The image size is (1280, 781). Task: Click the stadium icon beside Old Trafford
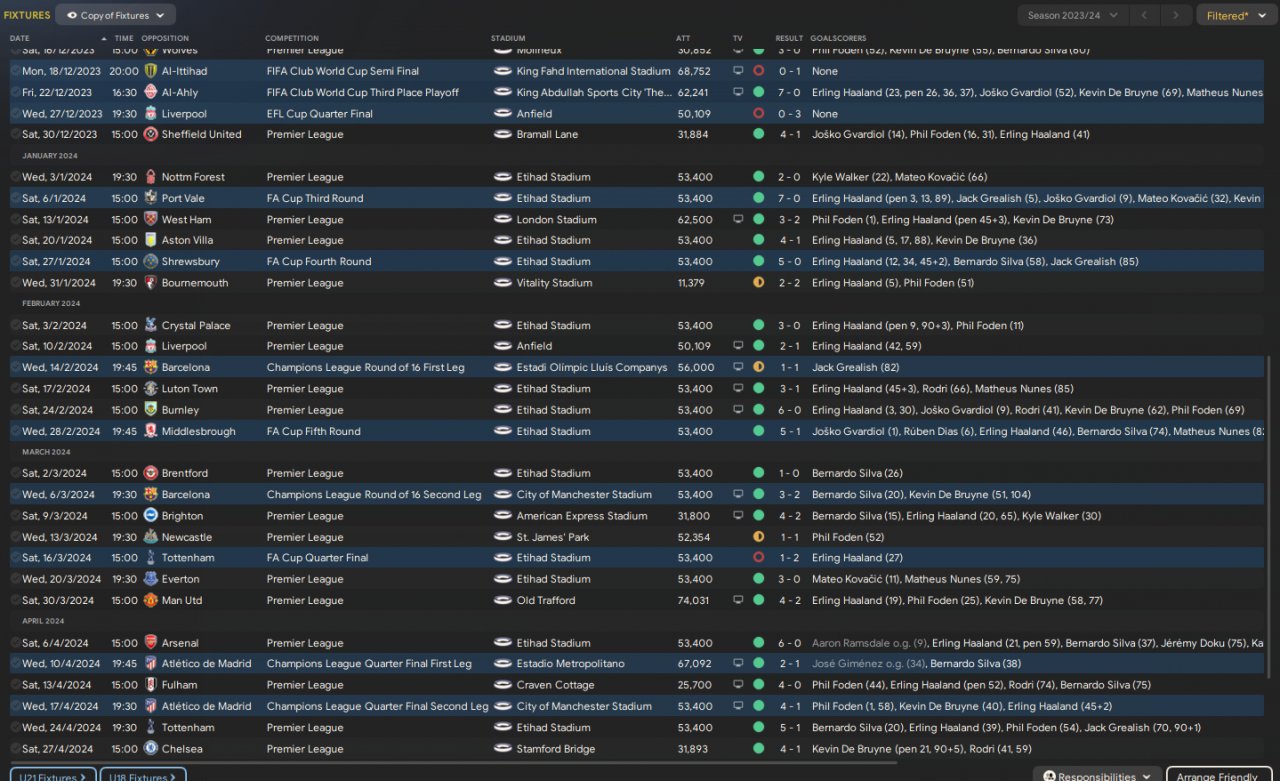503,600
